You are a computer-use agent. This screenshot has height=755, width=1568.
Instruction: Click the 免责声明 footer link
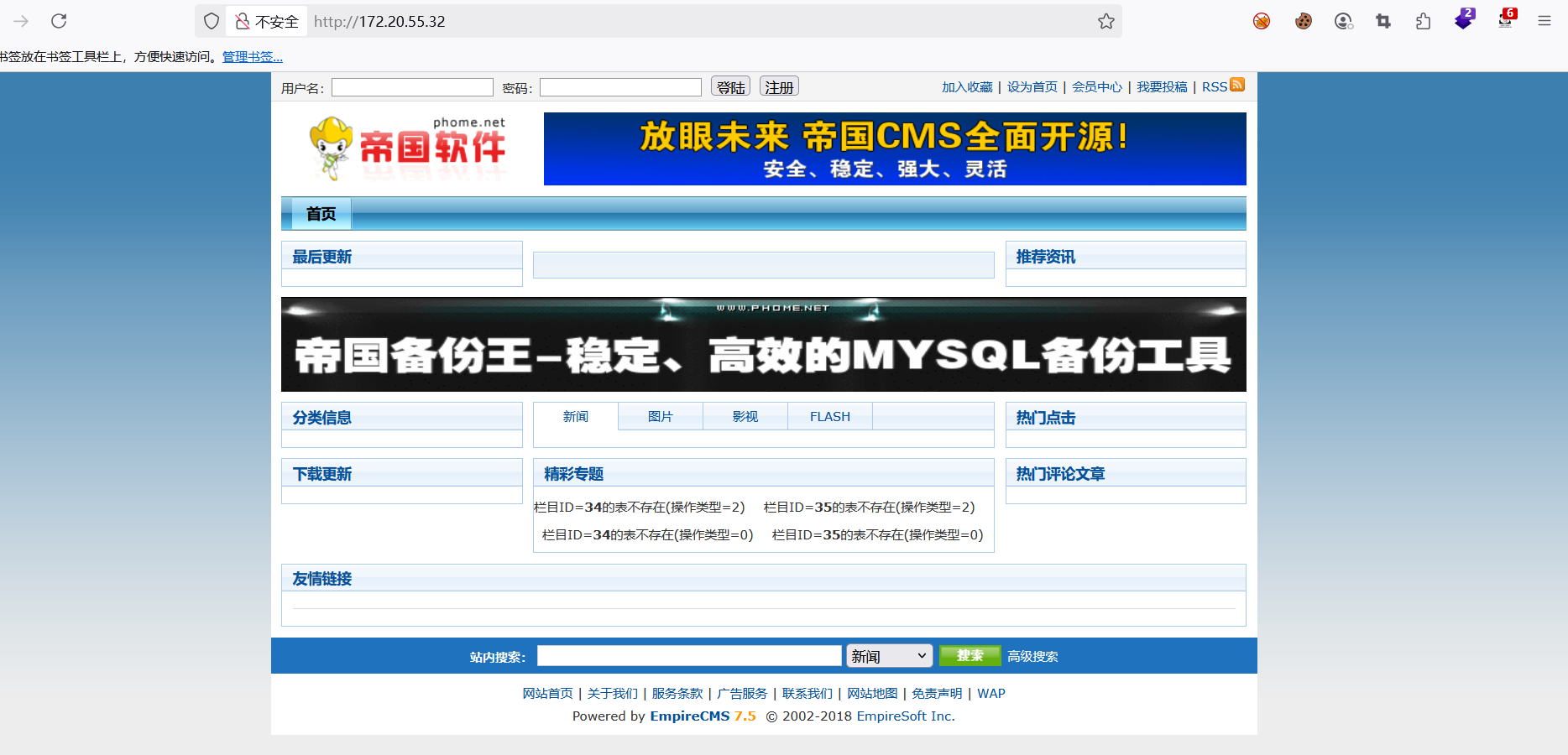[937, 694]
